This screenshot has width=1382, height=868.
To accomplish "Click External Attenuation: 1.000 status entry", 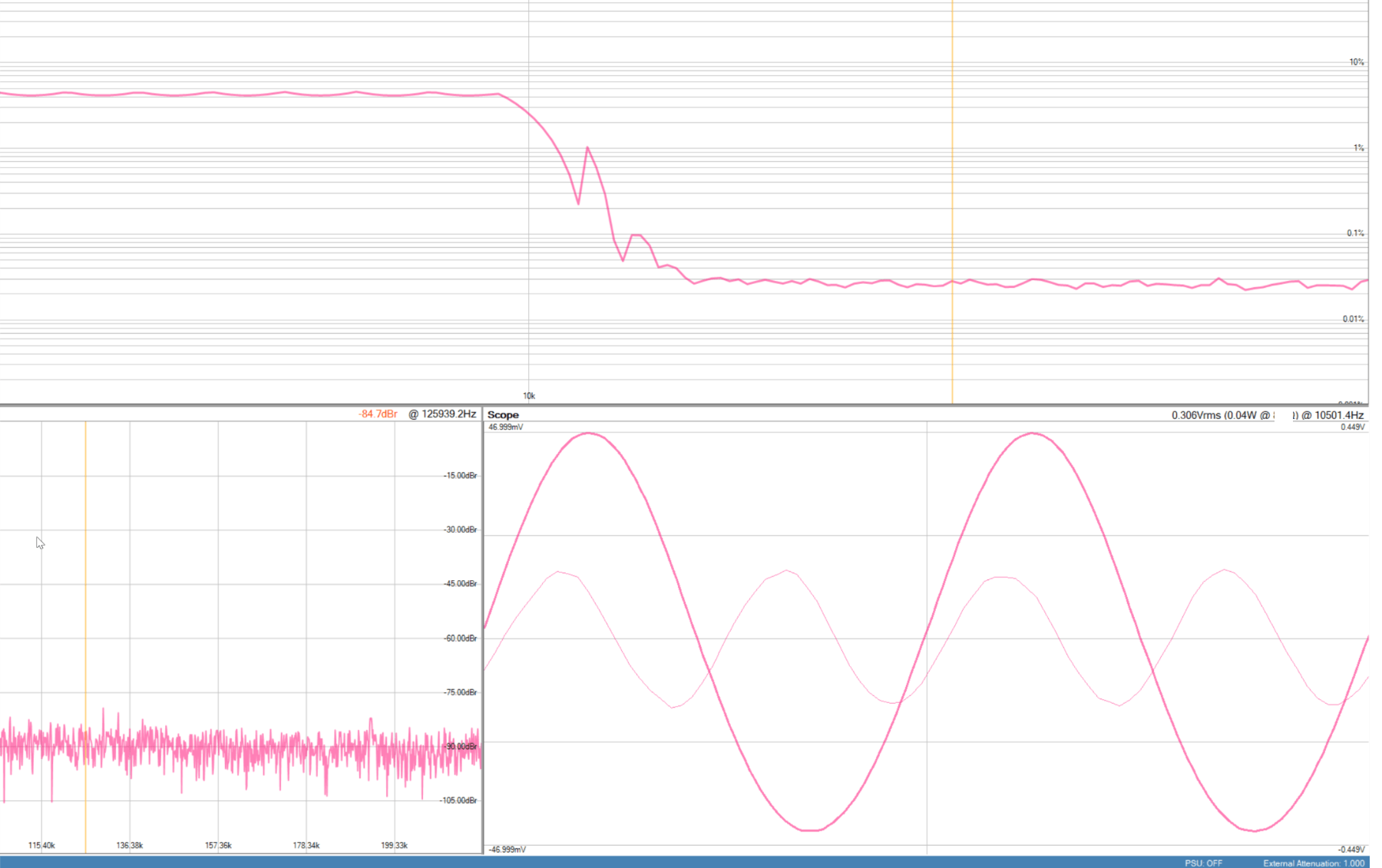I will 1314,863.
